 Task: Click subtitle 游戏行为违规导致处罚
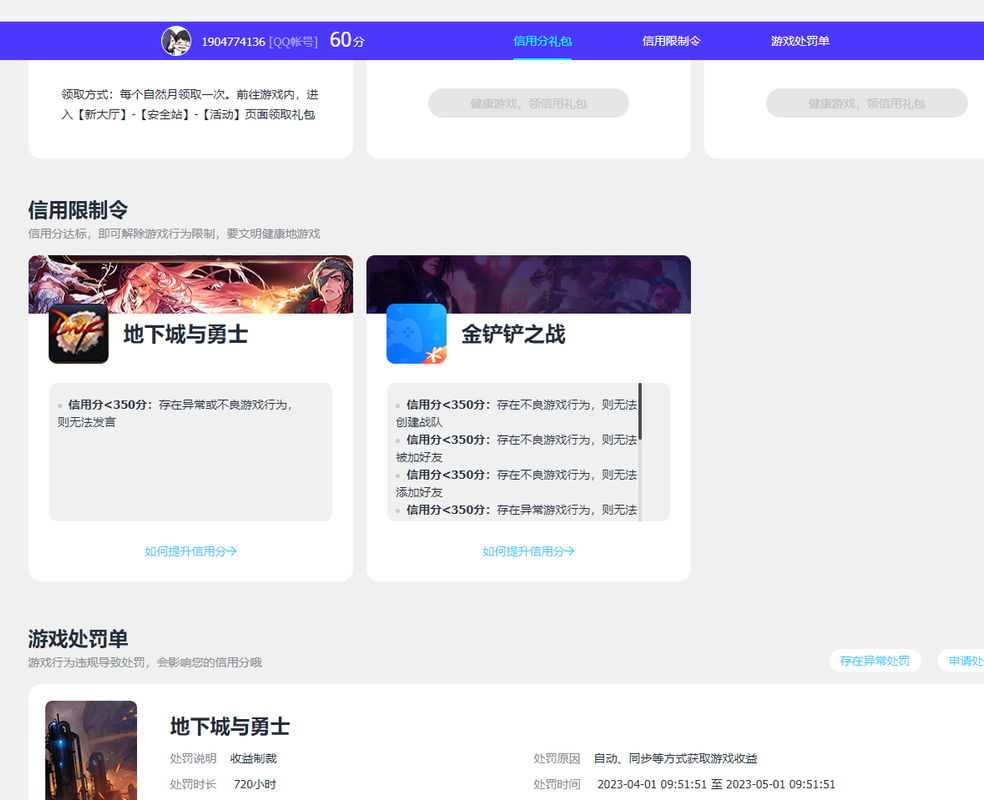coord(145,663)
